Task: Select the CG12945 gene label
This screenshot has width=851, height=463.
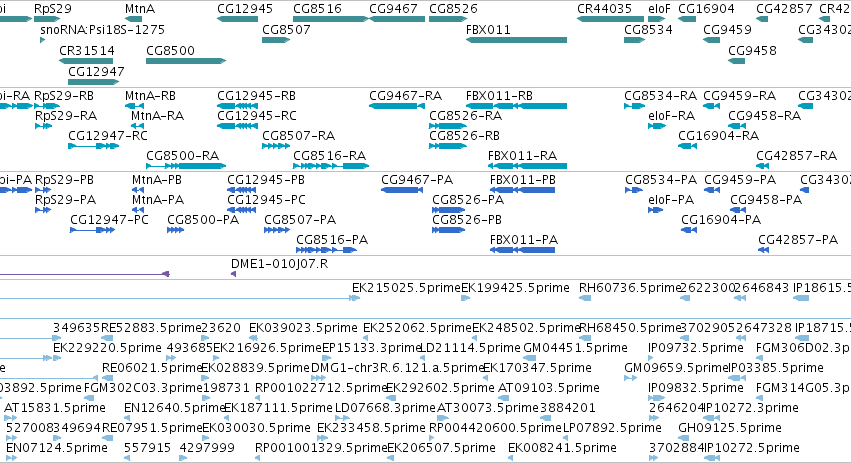Action: point(245,9)
